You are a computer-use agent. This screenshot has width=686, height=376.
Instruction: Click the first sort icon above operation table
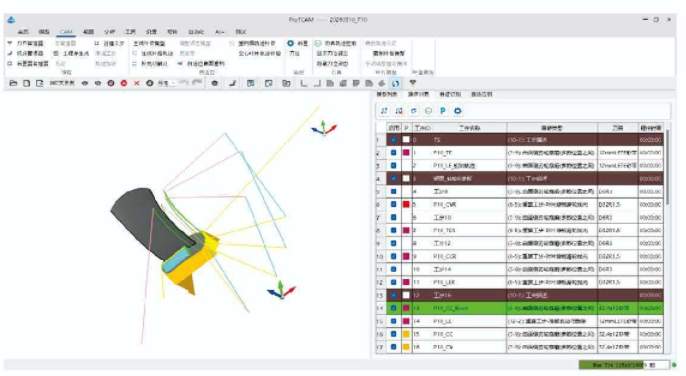click(384, 111)
